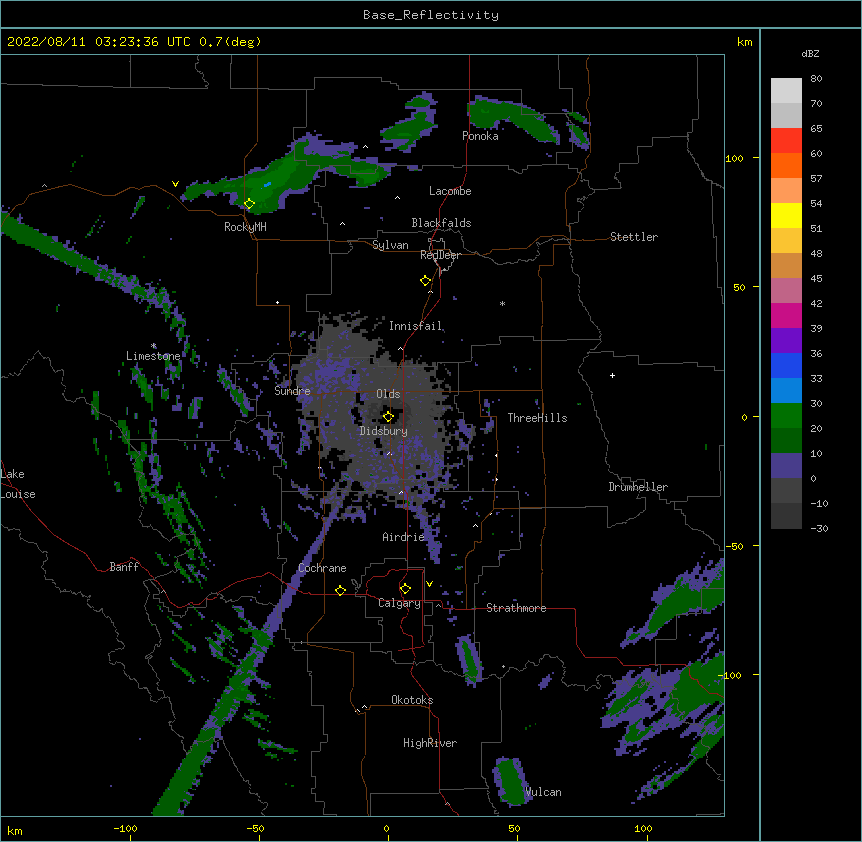This screenshot has width=862, height=842.
Task: Click the green 20–30 dBZ legend swatch
Action: 786,416
